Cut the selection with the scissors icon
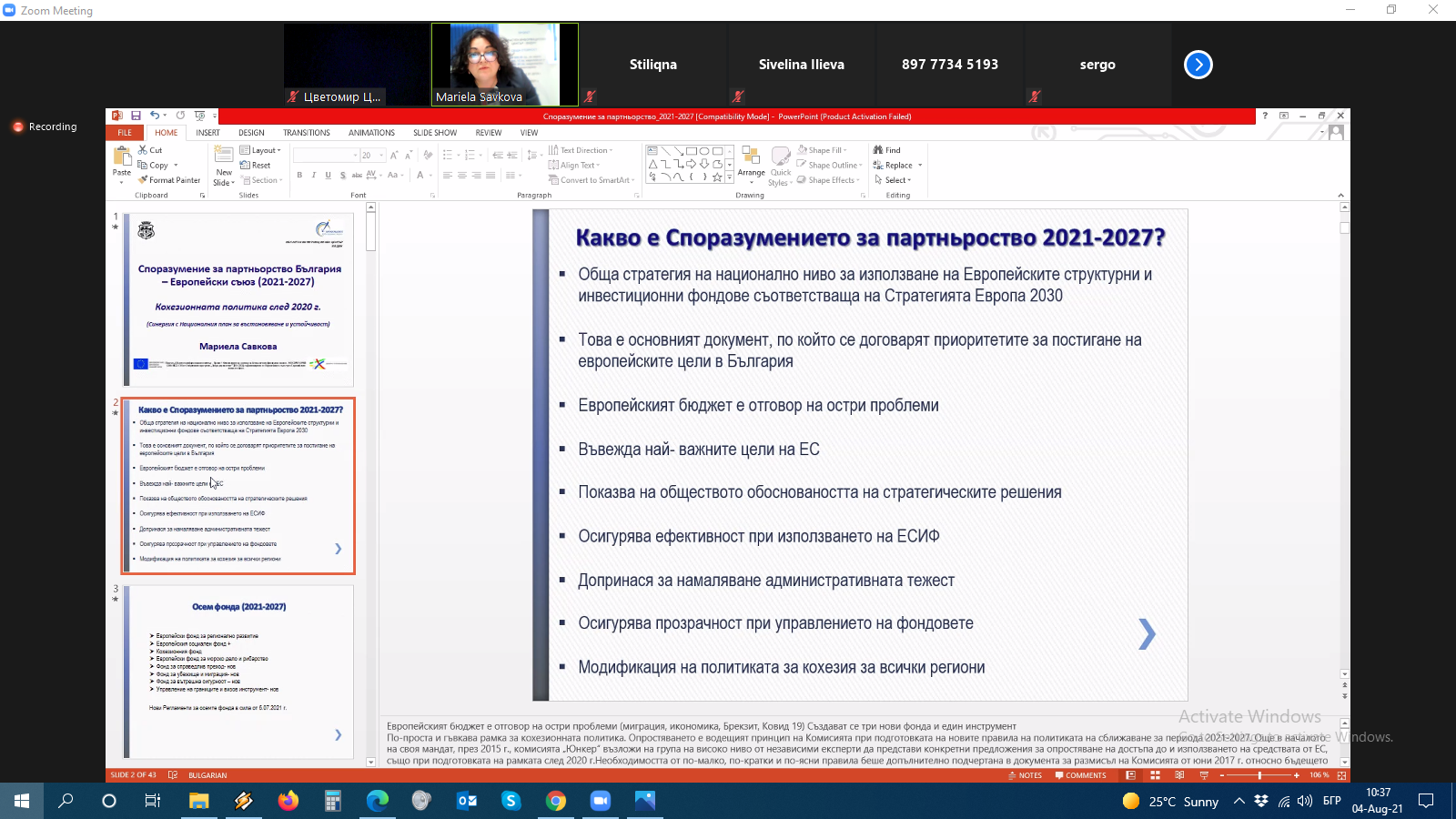Screen dimensions: 1456x819 150,150
